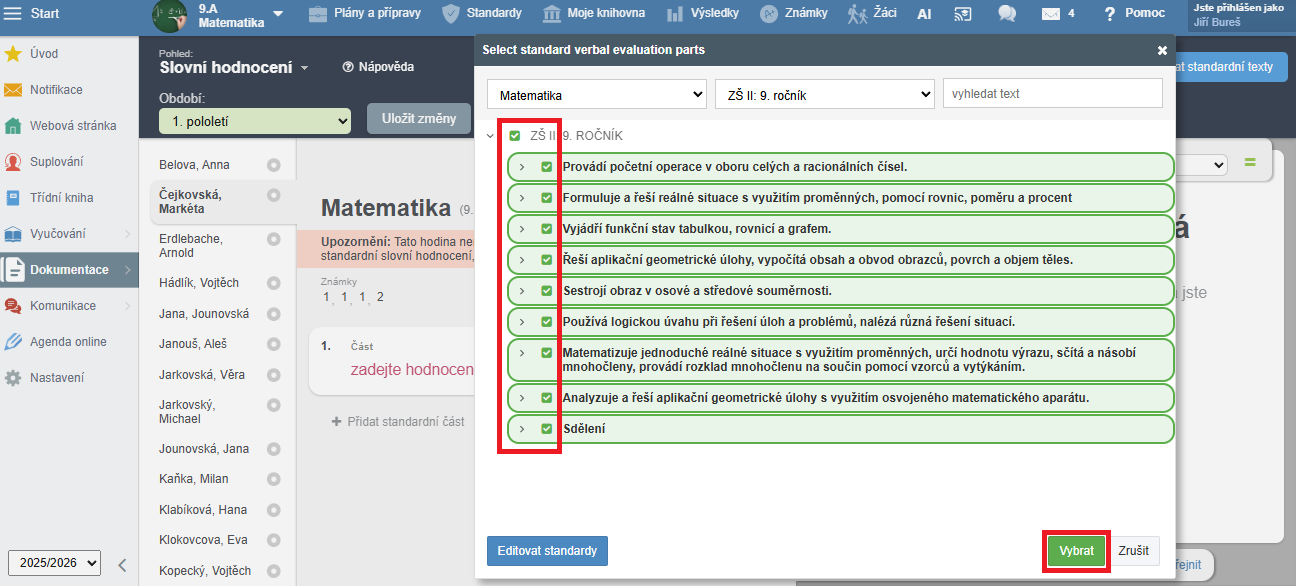Open the Plány a přípravy menu
The height and width of the screenshot is (586, 1296).
click(x=364, y=13)
